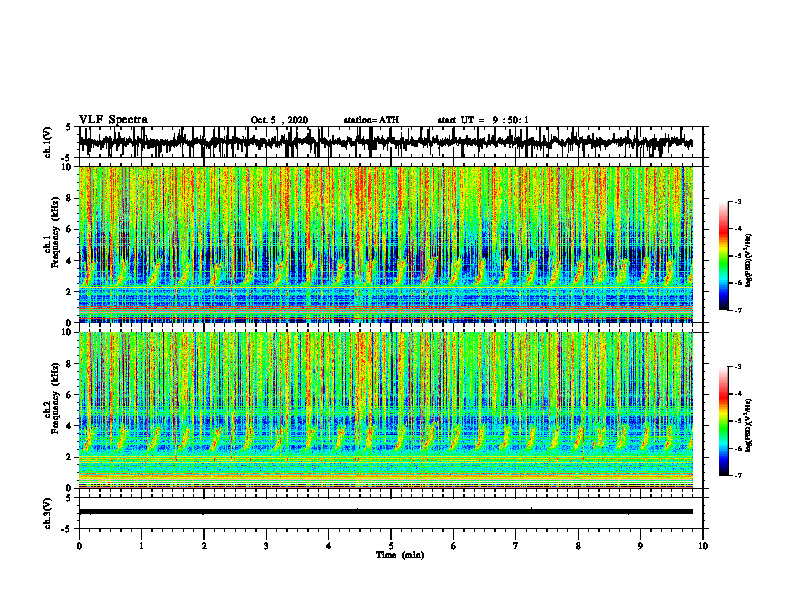Click the "5" tick on the time axis

pos(391,546)
